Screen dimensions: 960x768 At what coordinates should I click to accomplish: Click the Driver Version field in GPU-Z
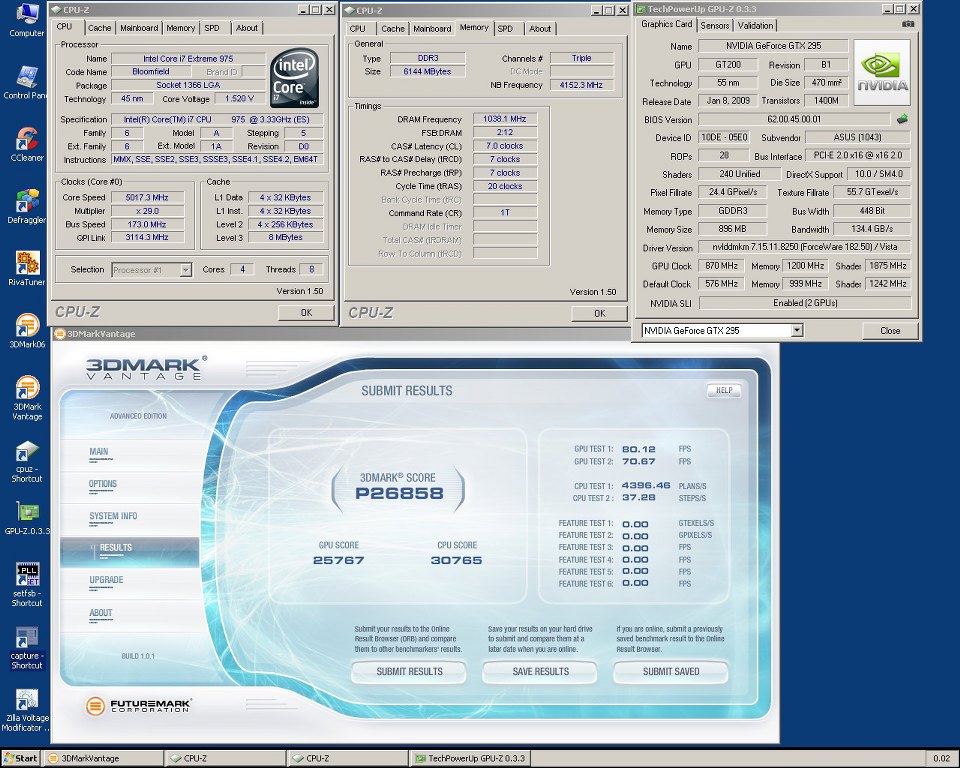(x=804, y=247)
